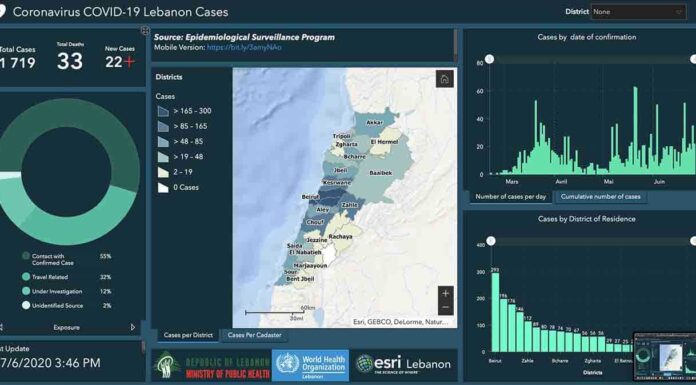Viewport: 696px width, 385px height.
Task: Click the Travel Related legend dot
Action: pyautogui.click(x=26, y=277)
